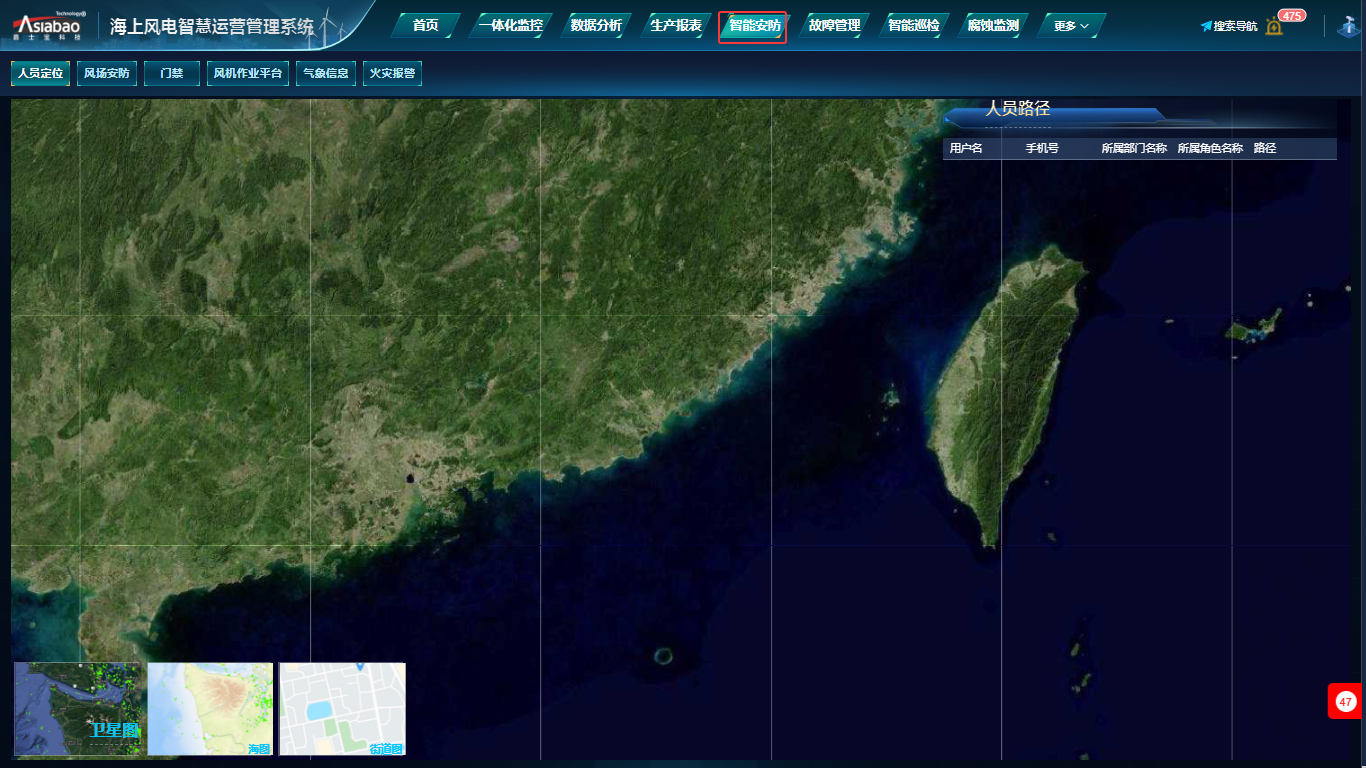The height and width of the screenshot is (768, 1366).
Task: Open the 气象信息 weather sub-tab
Action: 326,73
